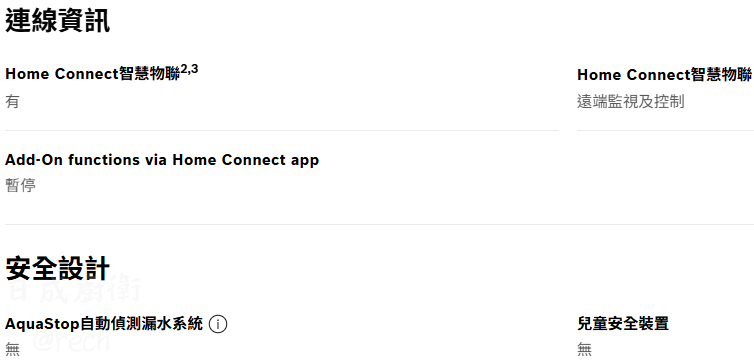Open the AquaStop info tooltip icon
Screen dimensions: 754x361
coord(218,324)
